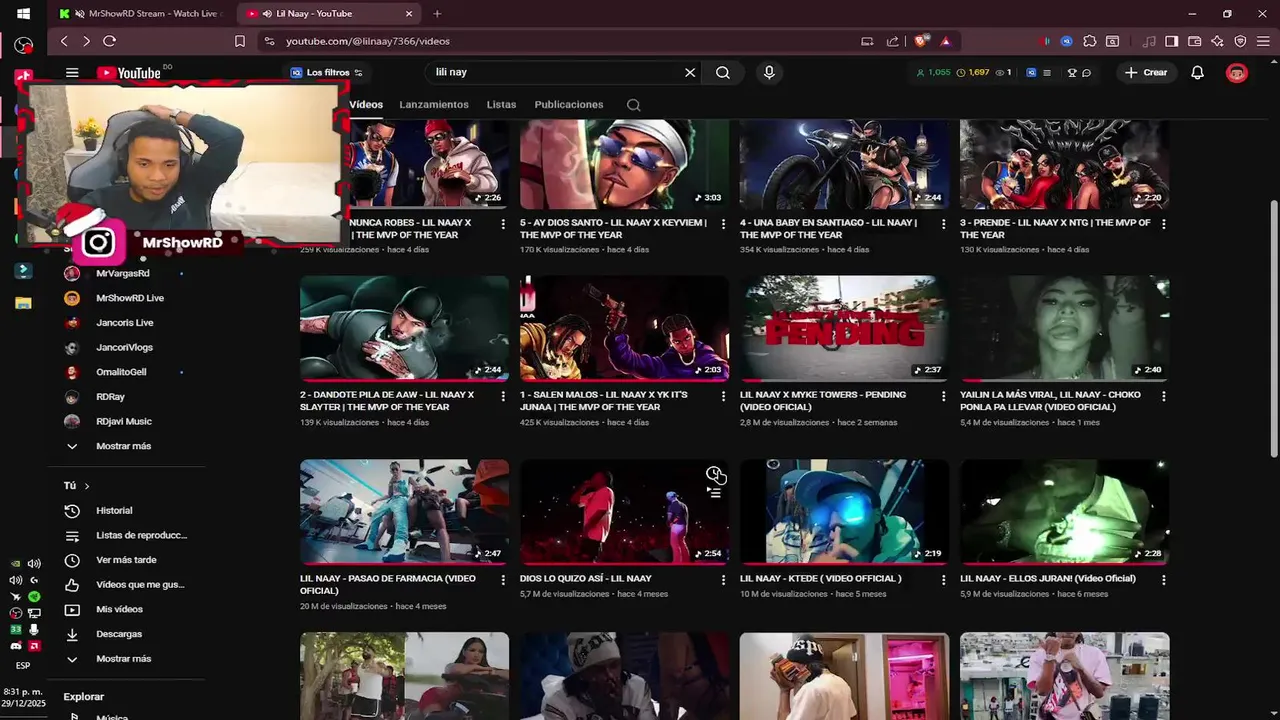
Task: Expand Mostrar más below Descargas
Action: pyautogui.click(x=123, y=659)
